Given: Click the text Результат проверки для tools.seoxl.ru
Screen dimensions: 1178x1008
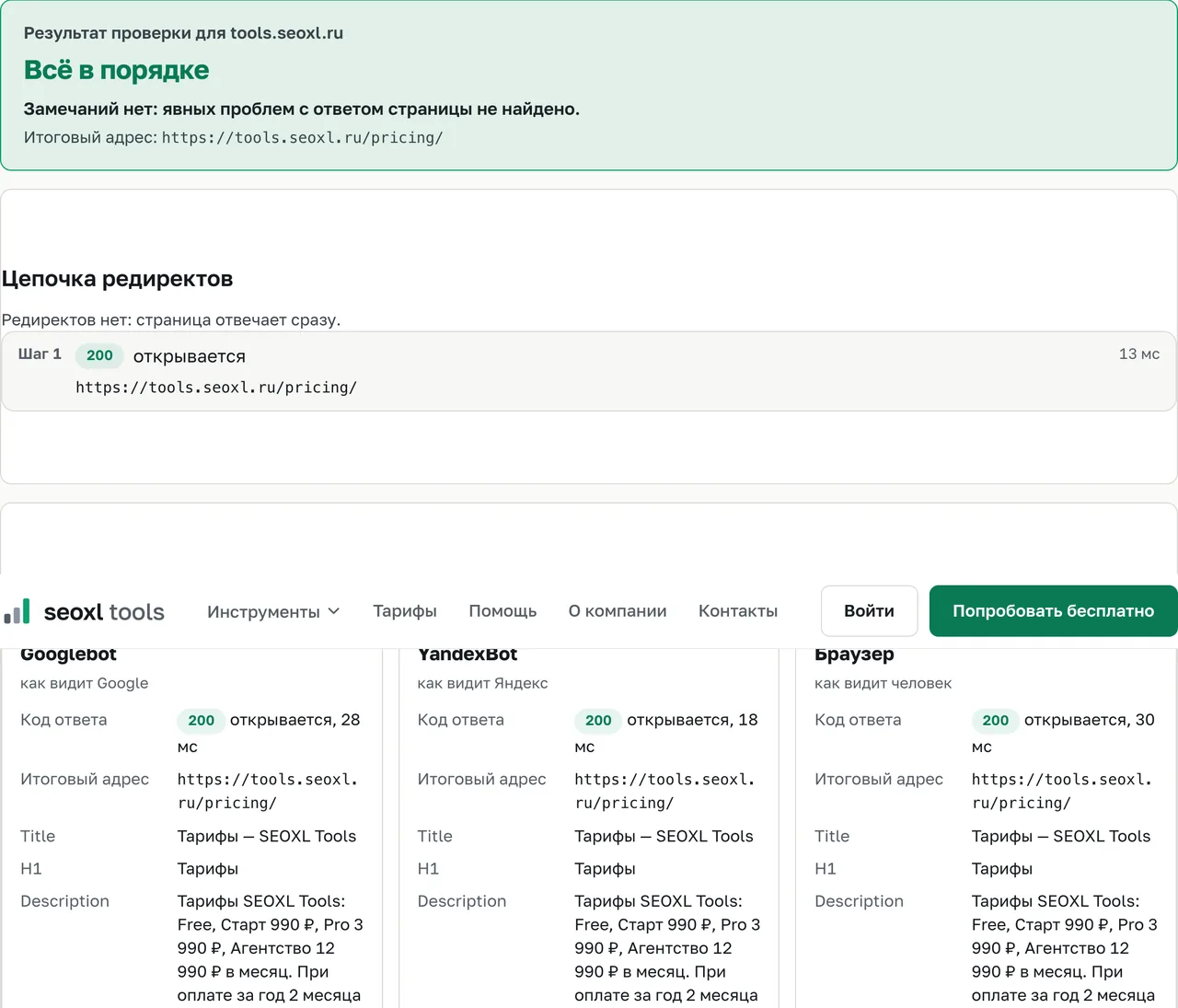Looking at the screenshot, I should 183,33.
